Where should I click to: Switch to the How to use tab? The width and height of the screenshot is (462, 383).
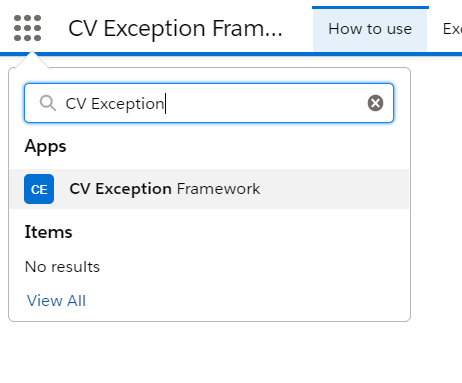click(370, 29)
